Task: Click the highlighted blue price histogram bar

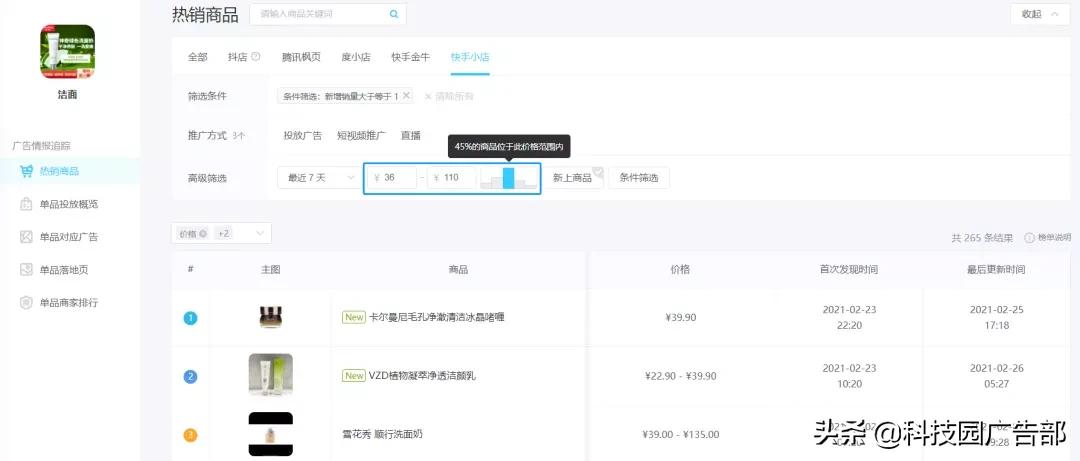Action: tap(508, 178)
